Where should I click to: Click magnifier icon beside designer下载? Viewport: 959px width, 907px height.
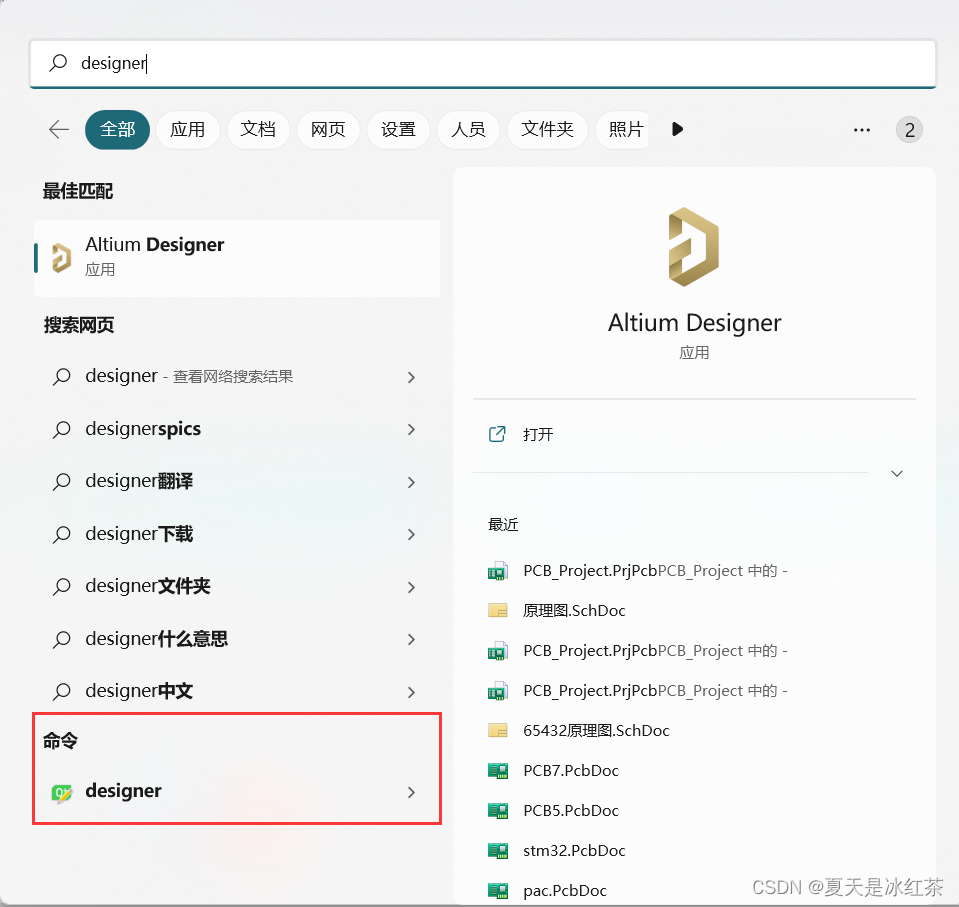pyautogui.click(x=61, y=535)
